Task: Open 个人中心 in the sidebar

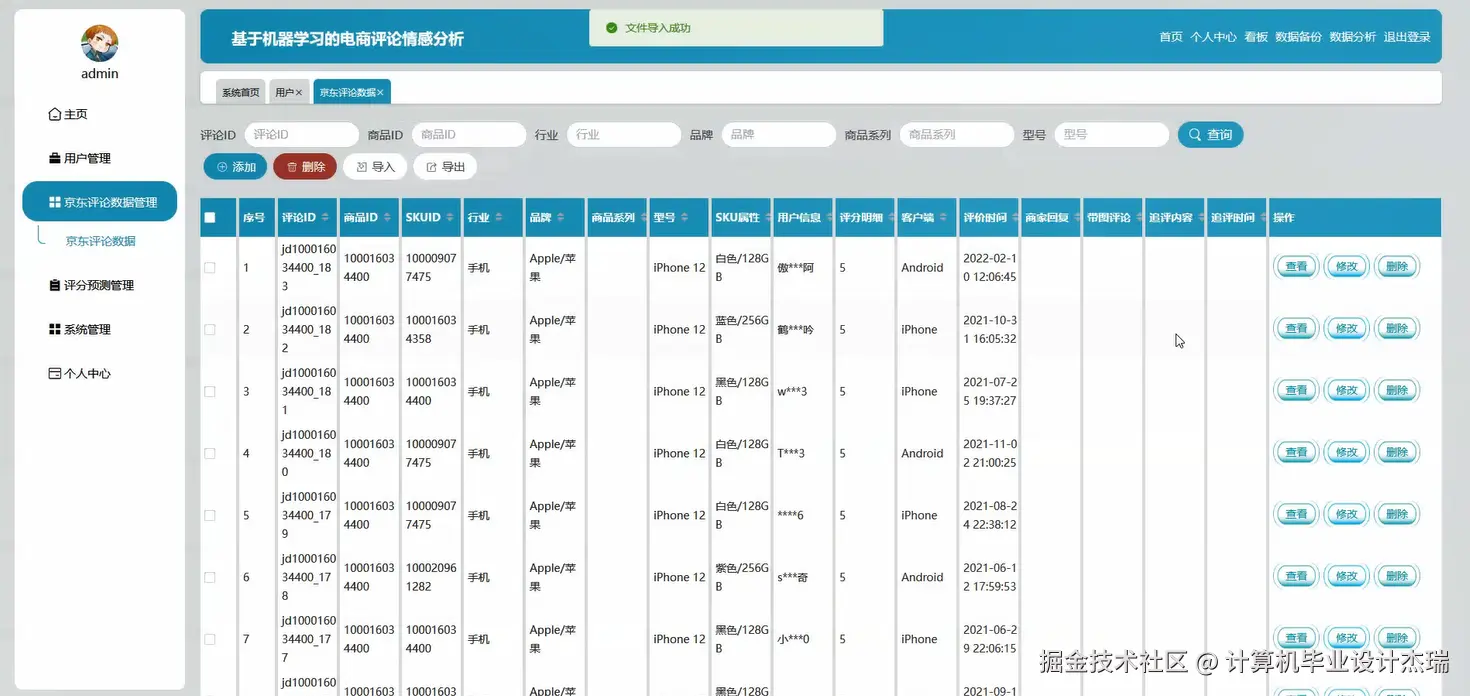Action: (80, 373)
